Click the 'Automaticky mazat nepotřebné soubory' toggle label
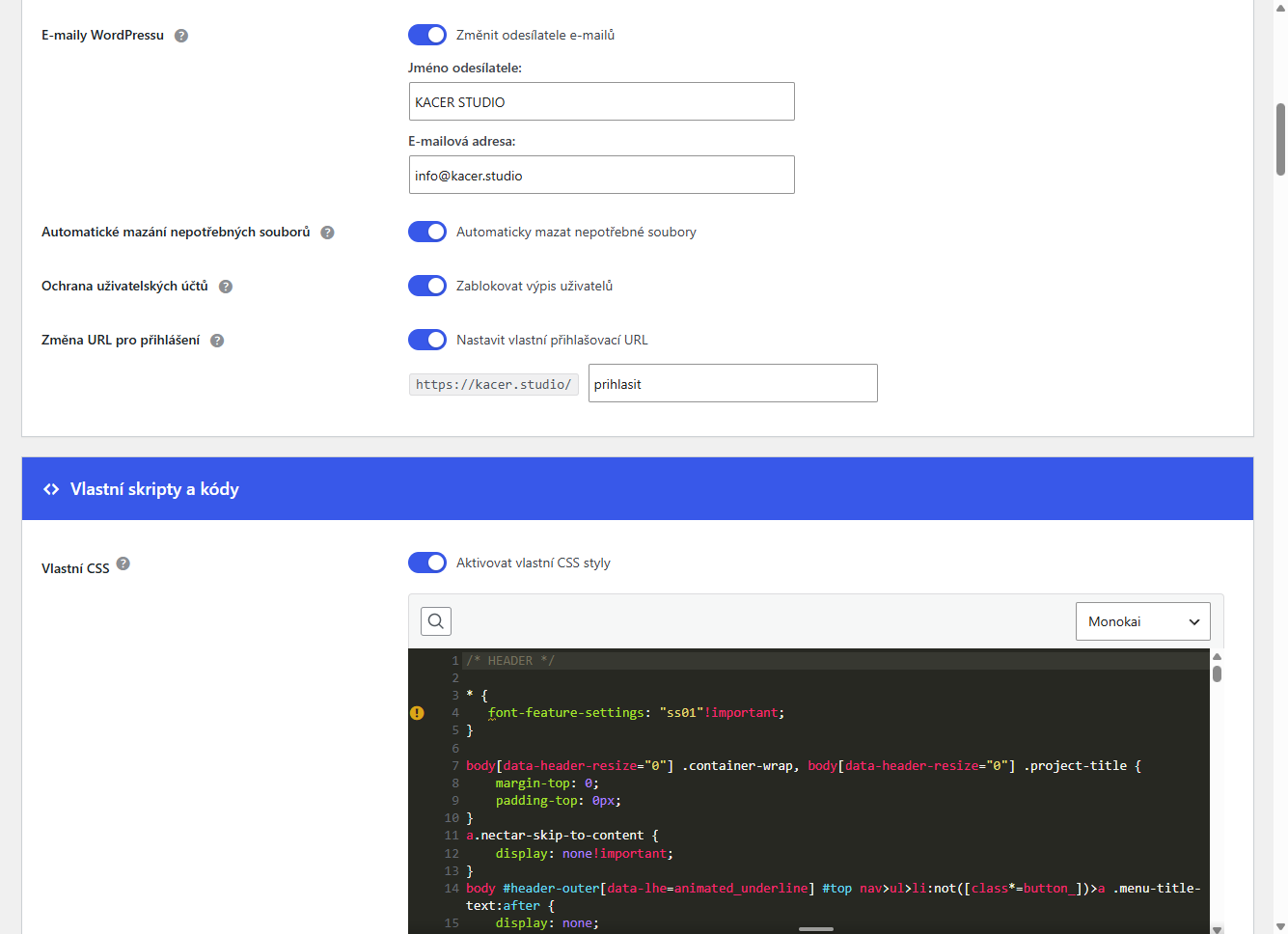The width and height of the screenshot is (1288, 934). (x=576, y=232)
